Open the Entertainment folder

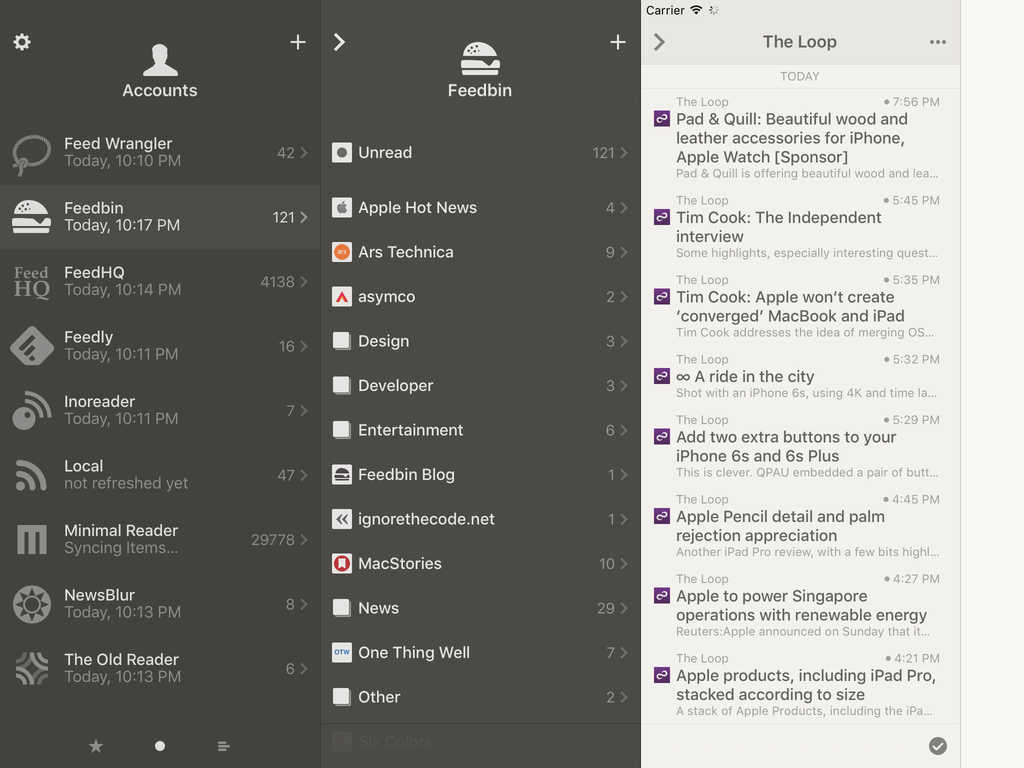point(480,430)
